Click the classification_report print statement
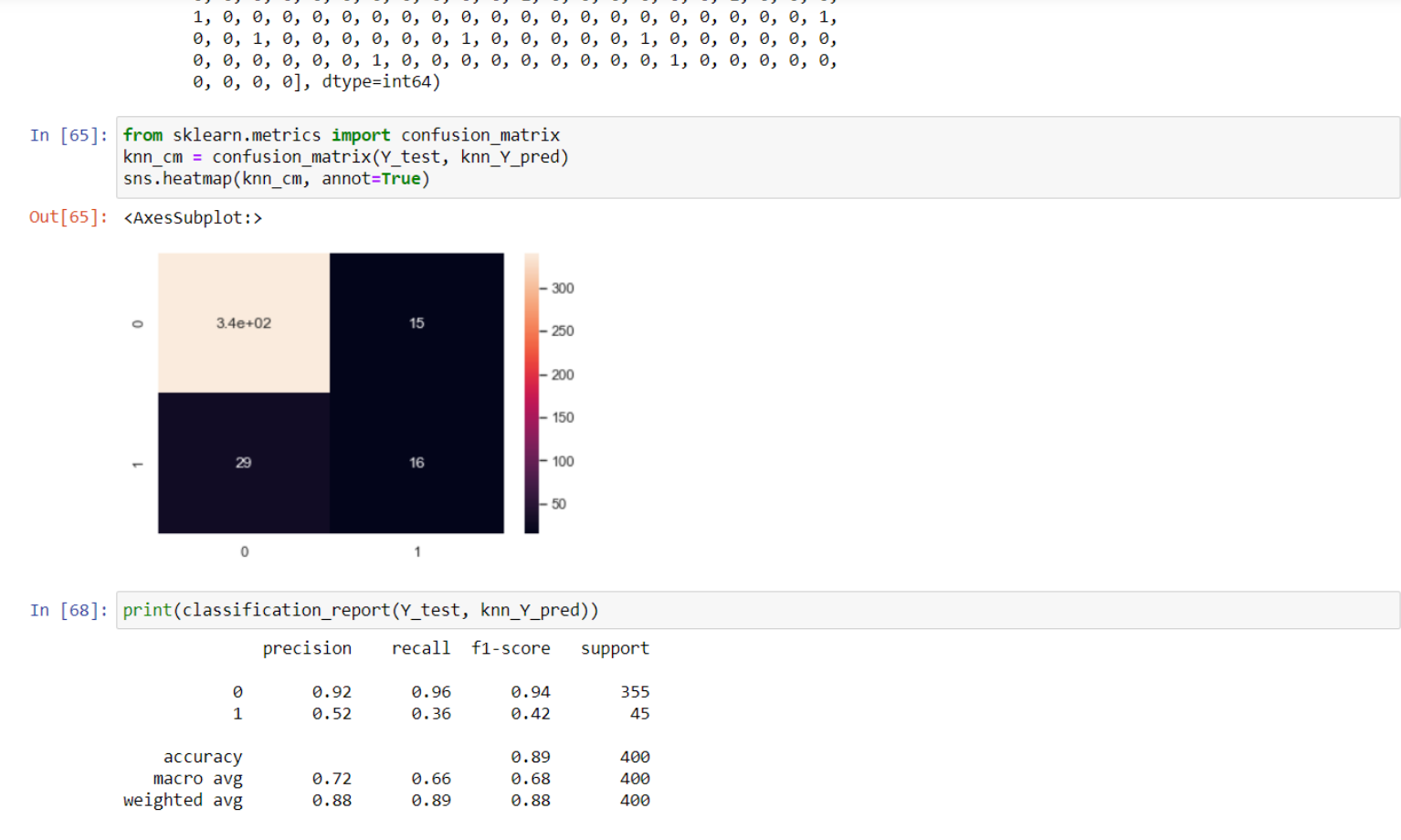1401x840 pixels. pyautogui.click(x=361, y=610)
